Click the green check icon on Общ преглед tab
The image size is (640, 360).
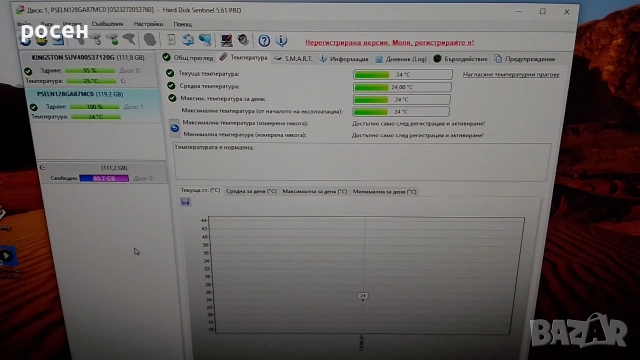pos(166,57)
